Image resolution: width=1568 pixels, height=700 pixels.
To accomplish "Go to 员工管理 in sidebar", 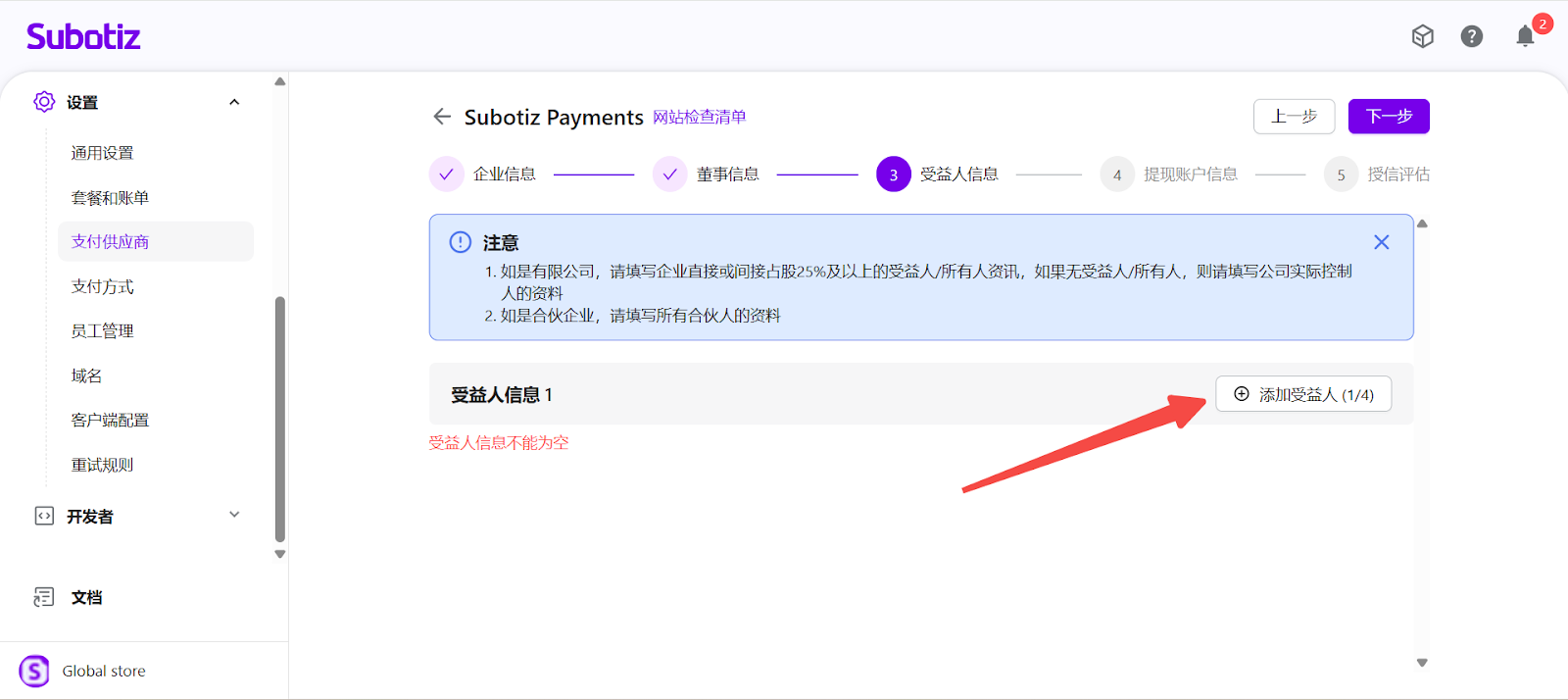I will (x=102, y=331).
